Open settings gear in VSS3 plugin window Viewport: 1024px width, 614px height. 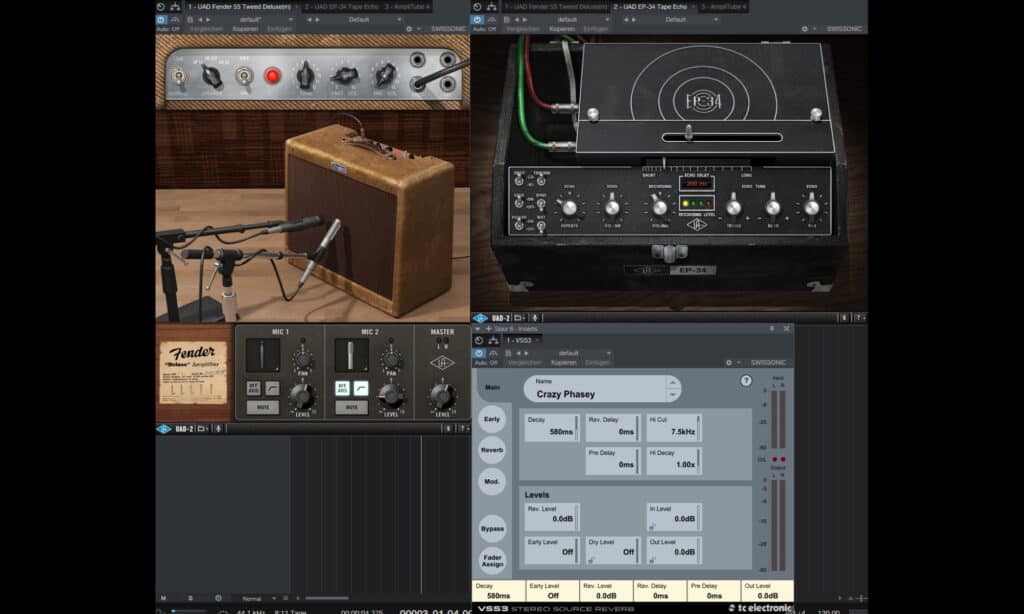pos(729,363)
